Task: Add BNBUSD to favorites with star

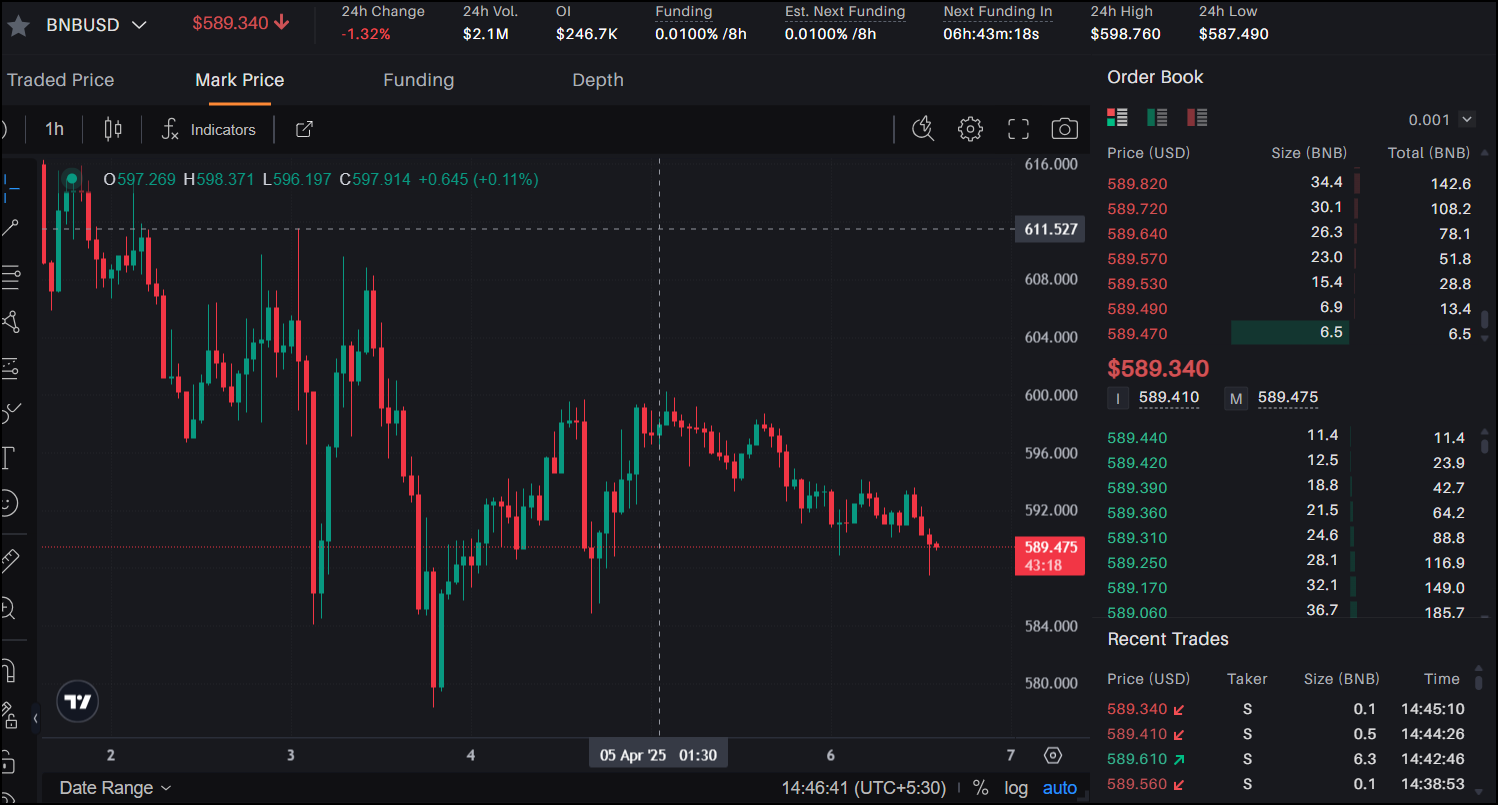Action: point(17,25)
